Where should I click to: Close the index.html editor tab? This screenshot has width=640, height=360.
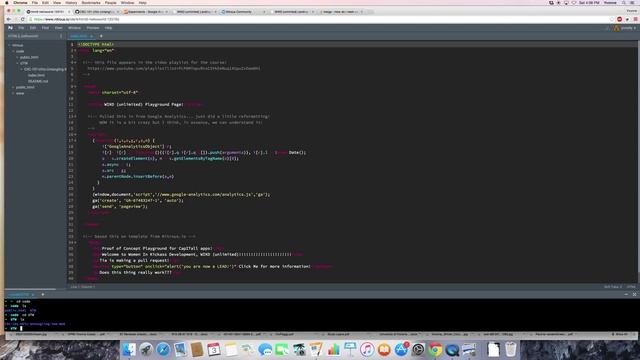point(91,36)
